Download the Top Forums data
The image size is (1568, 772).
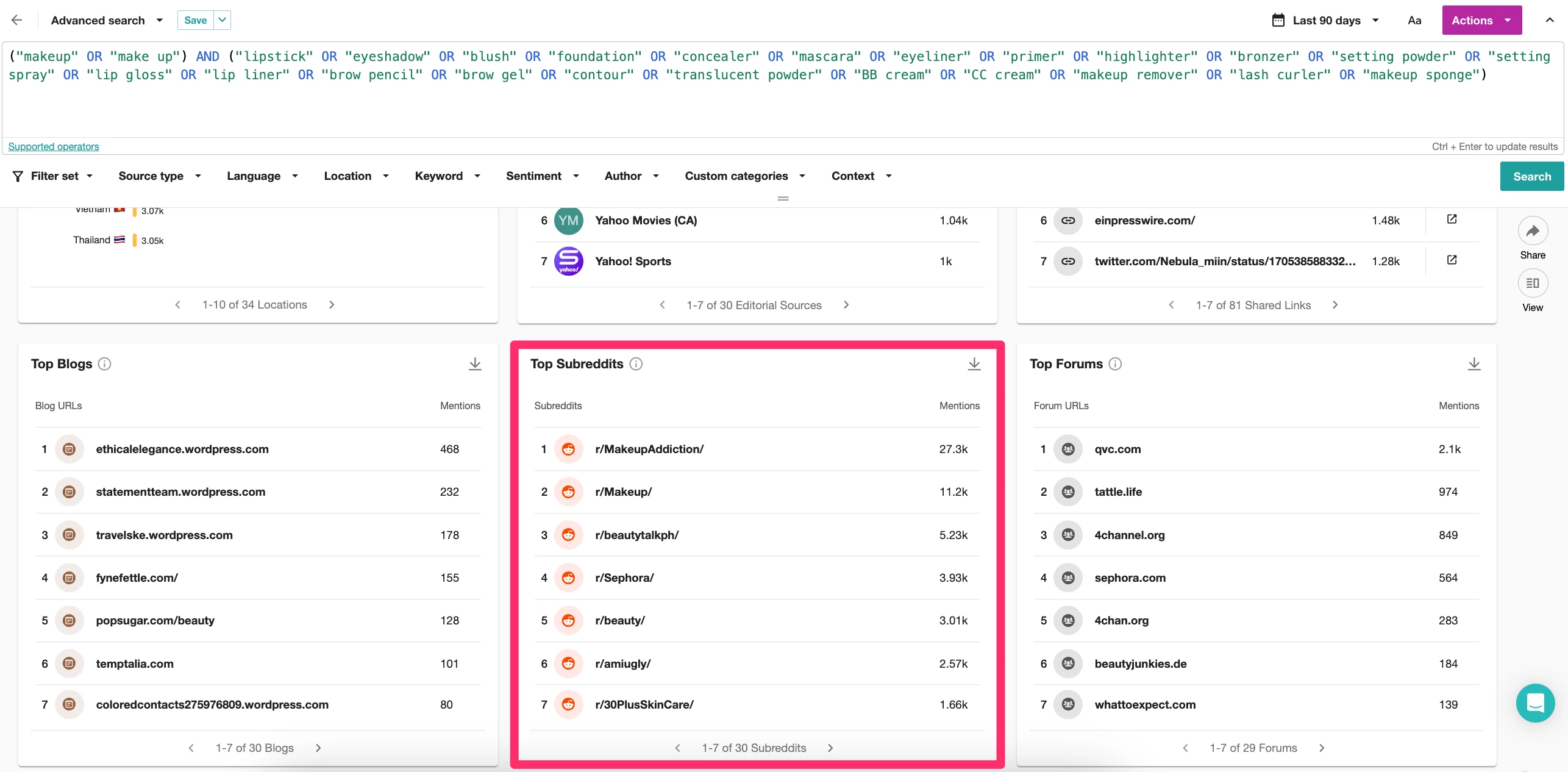[1474, 364]
